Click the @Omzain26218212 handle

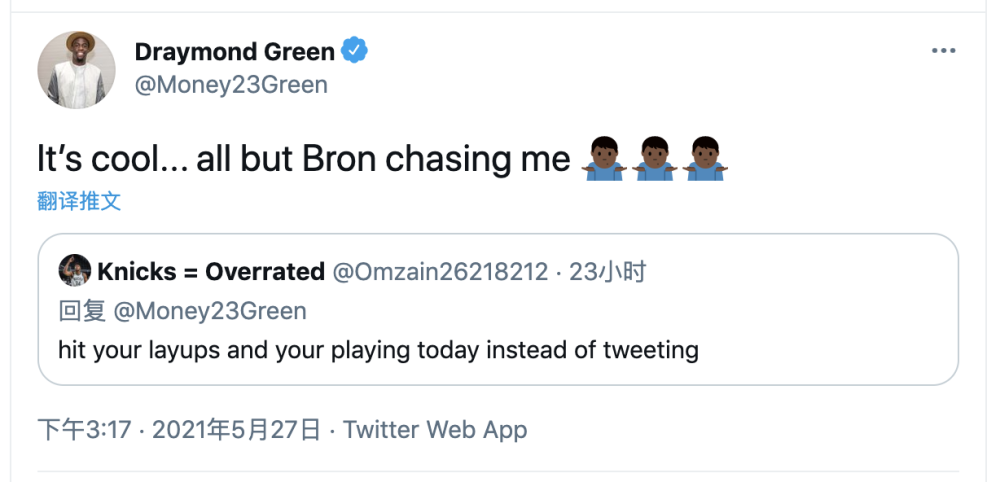pyautogui.click(x=440, y=271)
